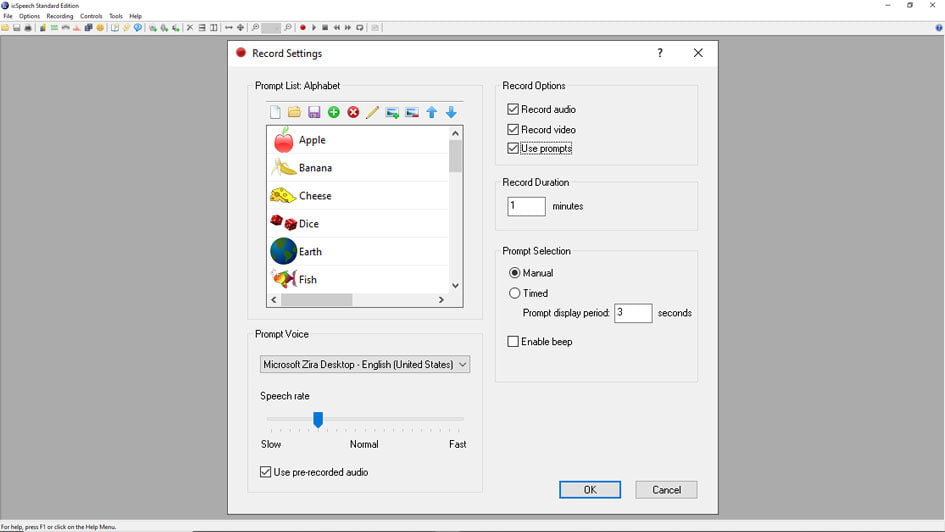Toggle Record audio checkbox
The image size is (945, 532).
(541, 109)
